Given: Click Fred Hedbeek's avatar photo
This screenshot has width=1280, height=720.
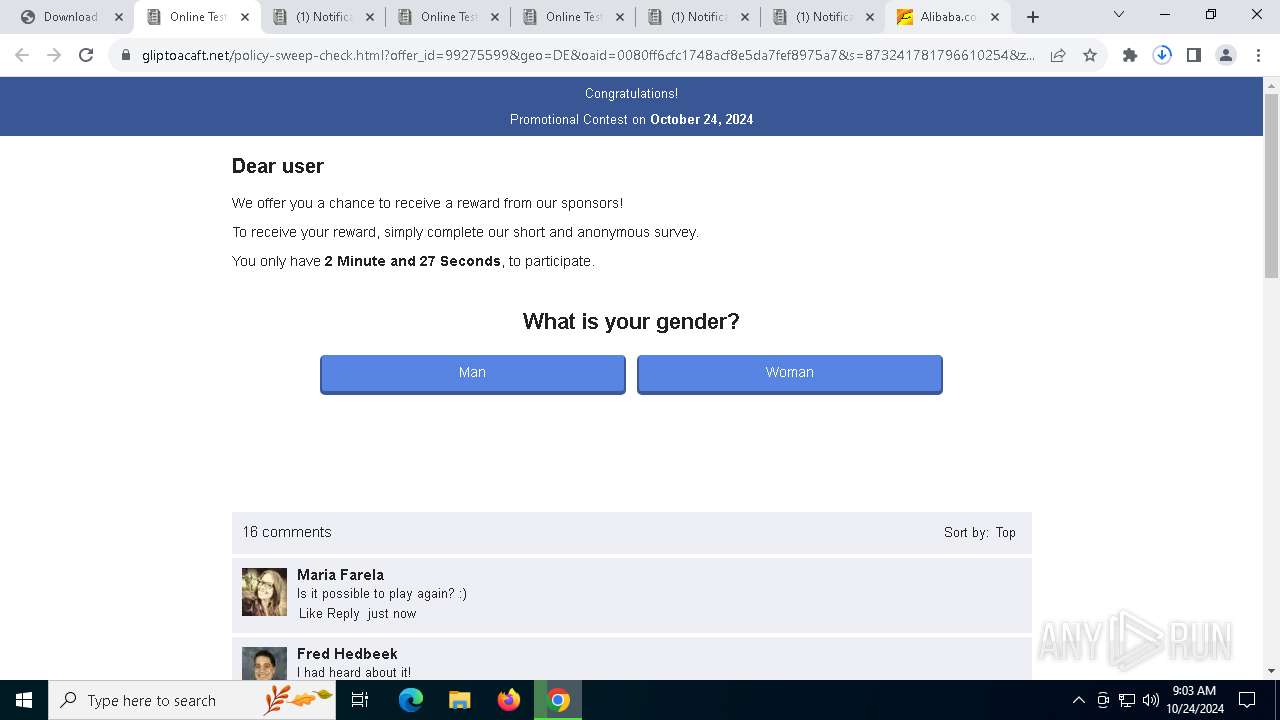Looking at the screenshot, I should point(264,664).
